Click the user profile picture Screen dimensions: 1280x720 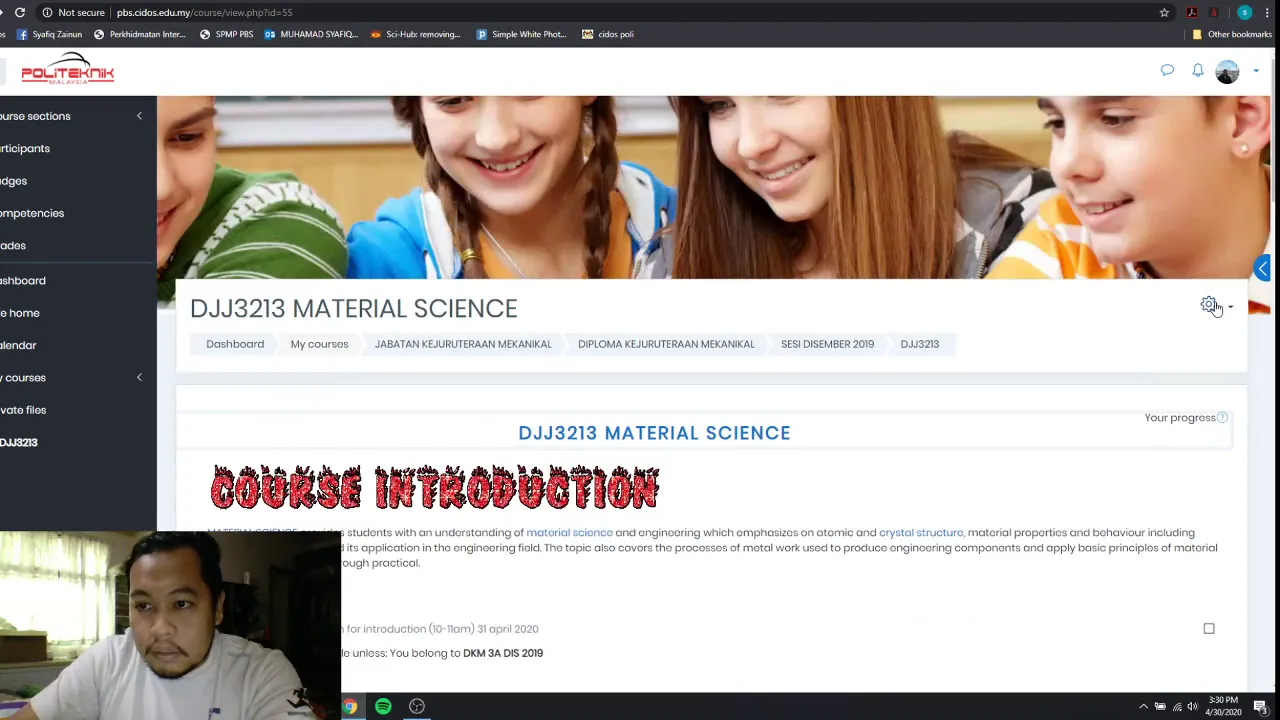(1227, 71)
